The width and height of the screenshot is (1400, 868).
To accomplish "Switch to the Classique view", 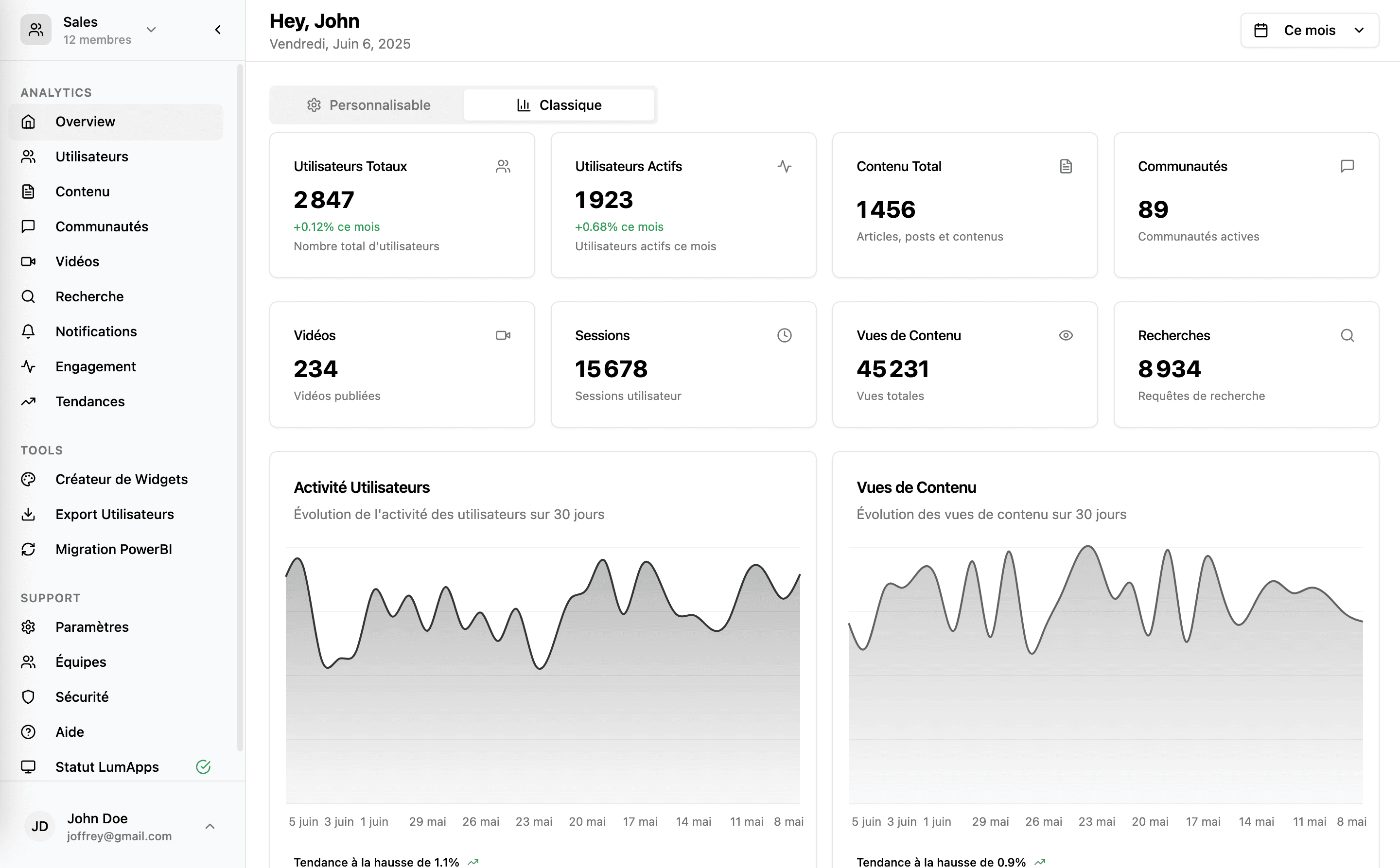I will pyautogui.click(x=559, y=104).
